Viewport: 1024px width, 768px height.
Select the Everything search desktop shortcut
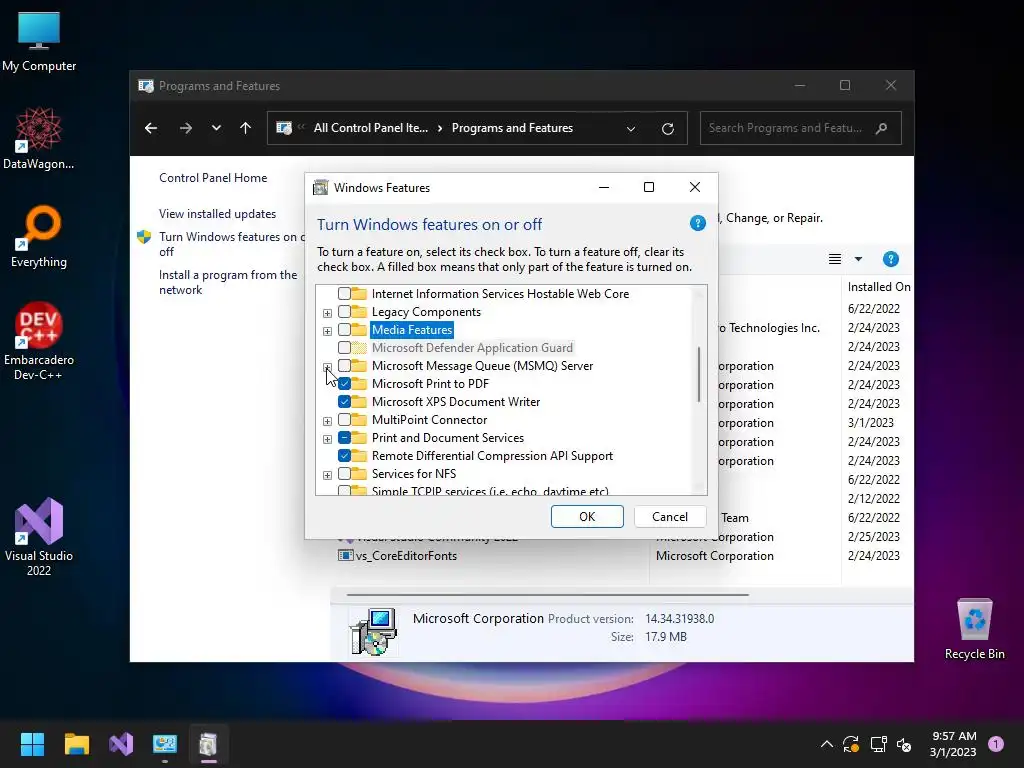click(39, 236)
